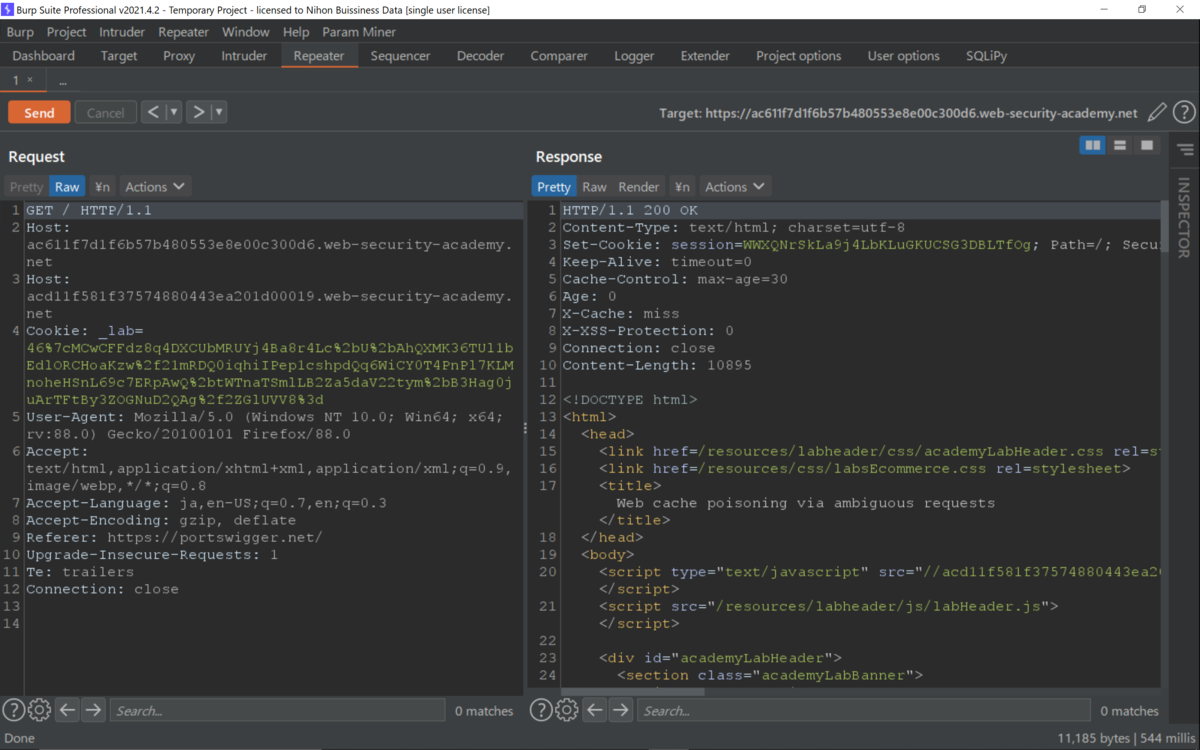
Task: Switch to the User options tab
Action: pyautogui.click(x=904, y=56)
